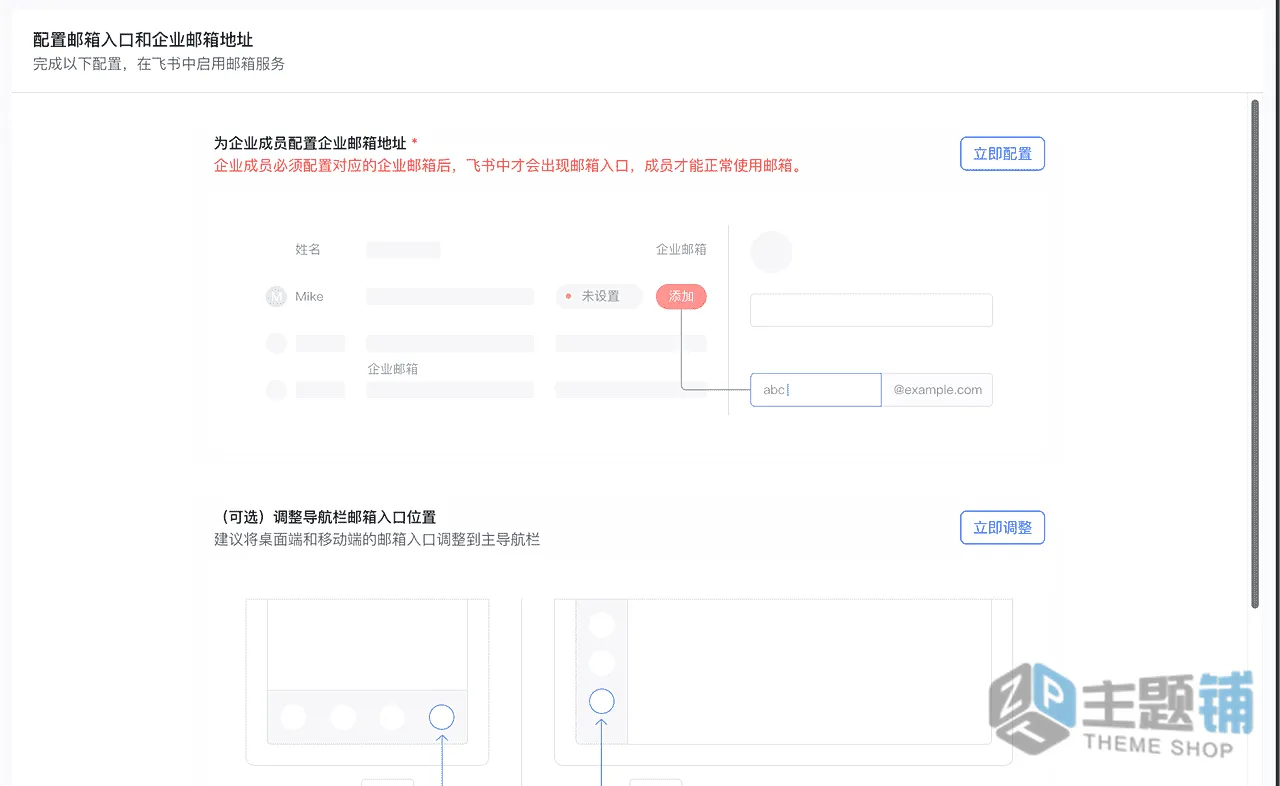The height and width of the screenshot is (786, 1280).
Task: Click the red 添加 button in the illustration
Action: 681,296
